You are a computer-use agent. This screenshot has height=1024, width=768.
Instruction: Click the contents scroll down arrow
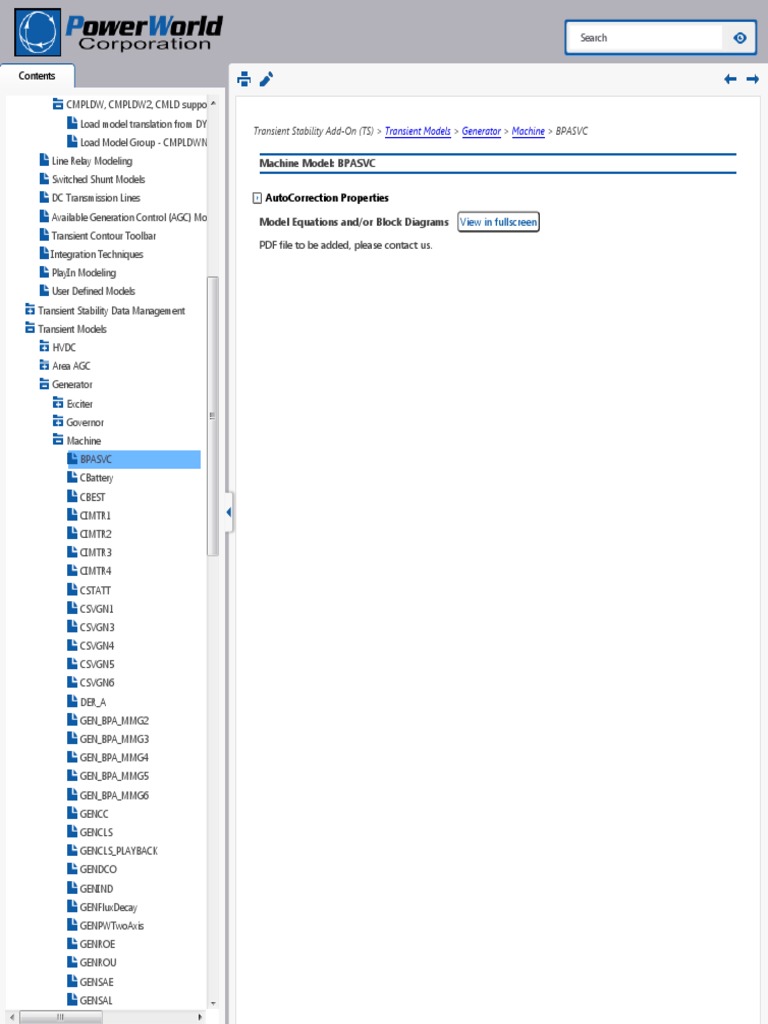pos(213,1004)
